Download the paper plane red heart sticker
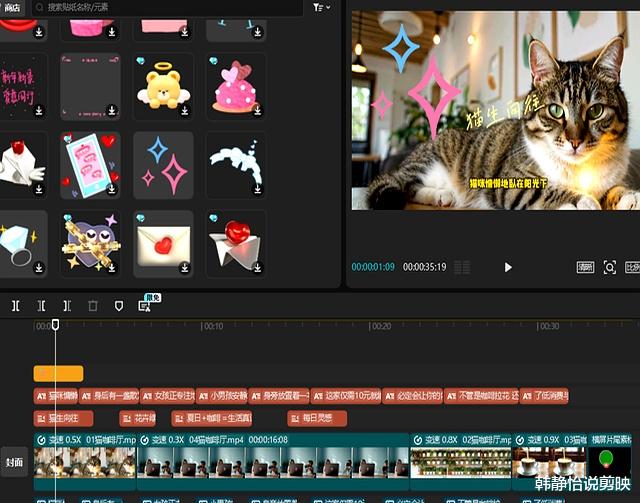Image resolution: width=640 pixels, height=503 pixels. click(258, 268)
